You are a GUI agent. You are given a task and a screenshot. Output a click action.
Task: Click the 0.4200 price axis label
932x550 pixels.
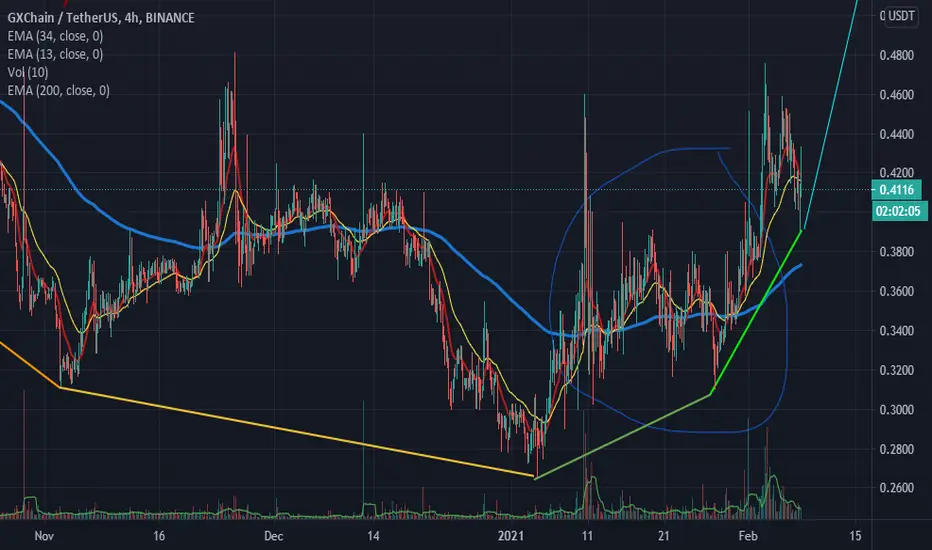(896, 173)
